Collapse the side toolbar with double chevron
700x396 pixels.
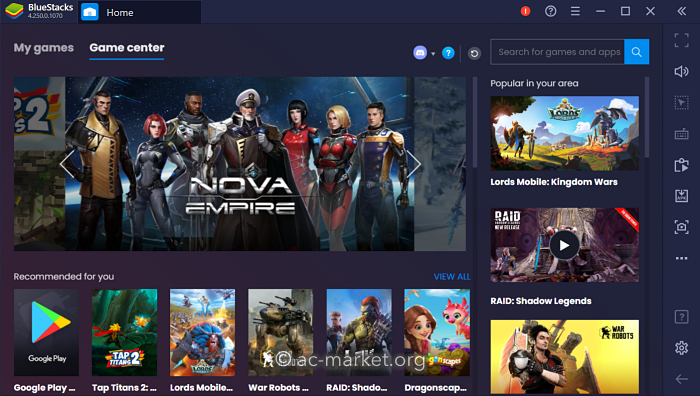(682, 11)
